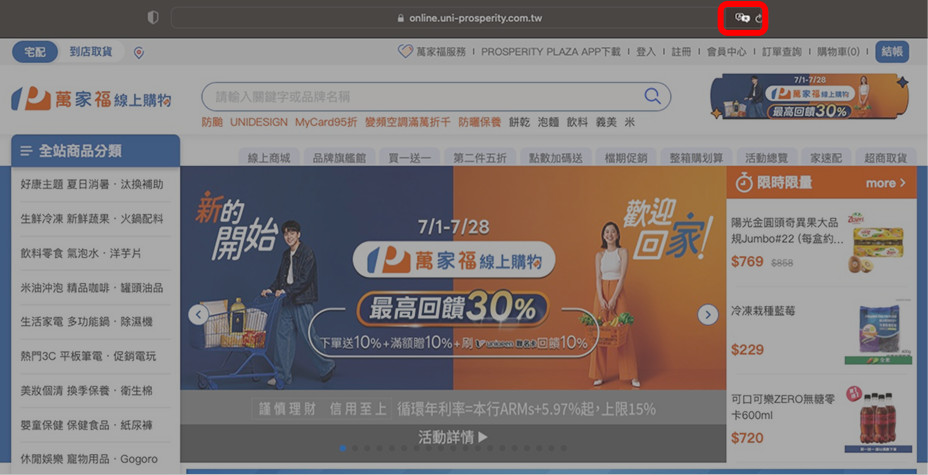Click hot keyword UNIDESIGN
This screenshot has height=475, width=928.
coord(259,122)
